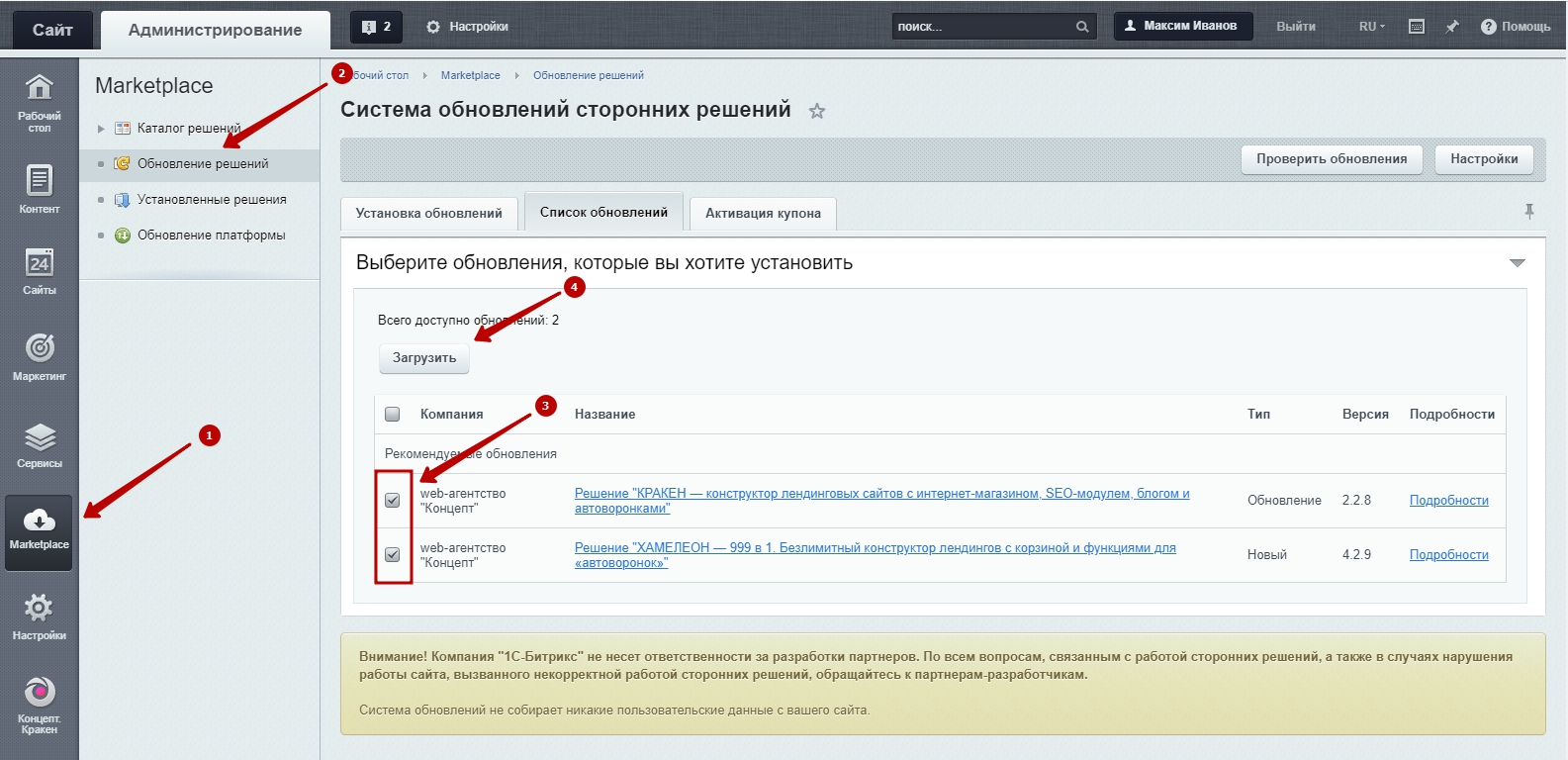
Task: Click the Загрузить button
Action: coord(424,358)
